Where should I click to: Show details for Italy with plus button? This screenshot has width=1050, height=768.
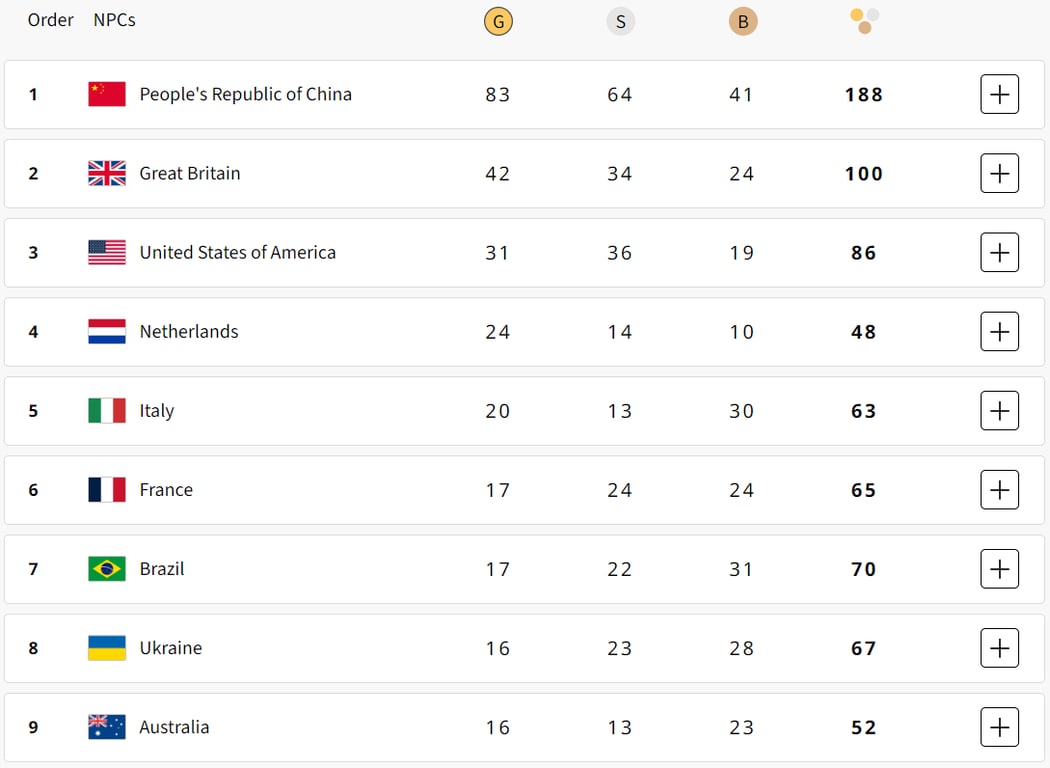point(999,411)
